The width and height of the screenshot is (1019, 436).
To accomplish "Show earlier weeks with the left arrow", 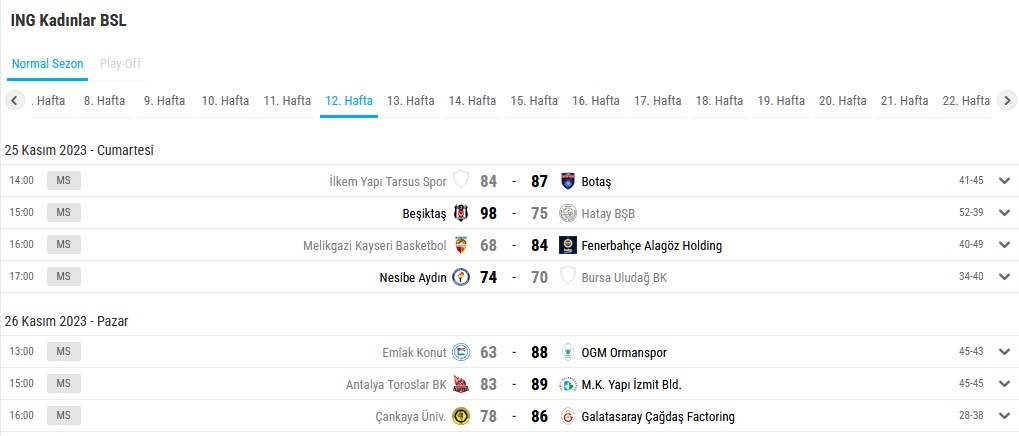I will pos(14,100).
